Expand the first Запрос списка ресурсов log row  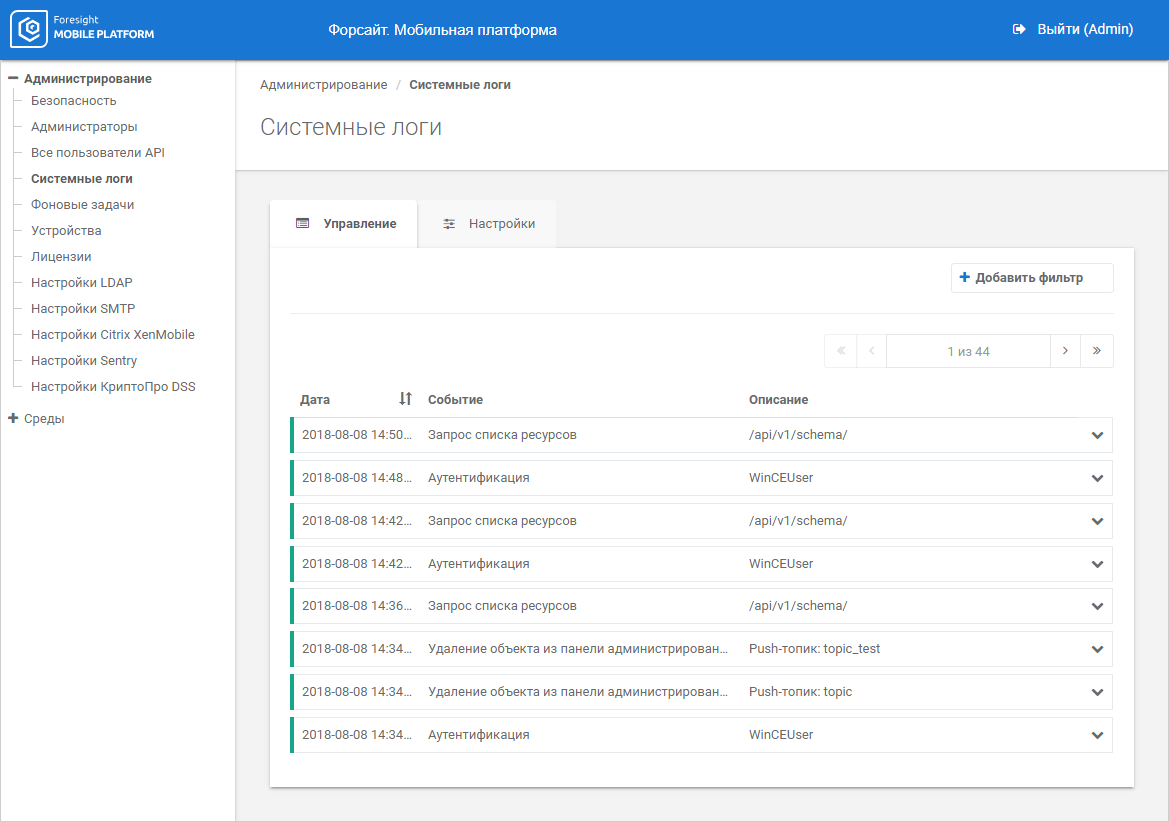pos(1097,436)
